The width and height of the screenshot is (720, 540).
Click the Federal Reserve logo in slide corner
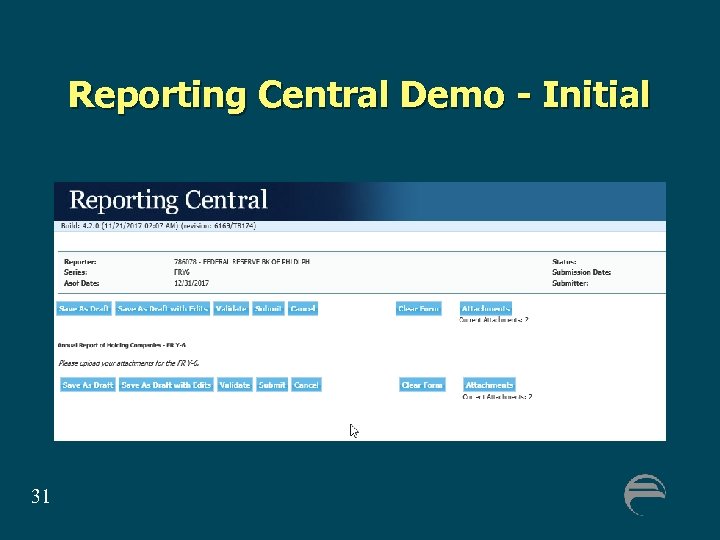[x=645, y=495]
